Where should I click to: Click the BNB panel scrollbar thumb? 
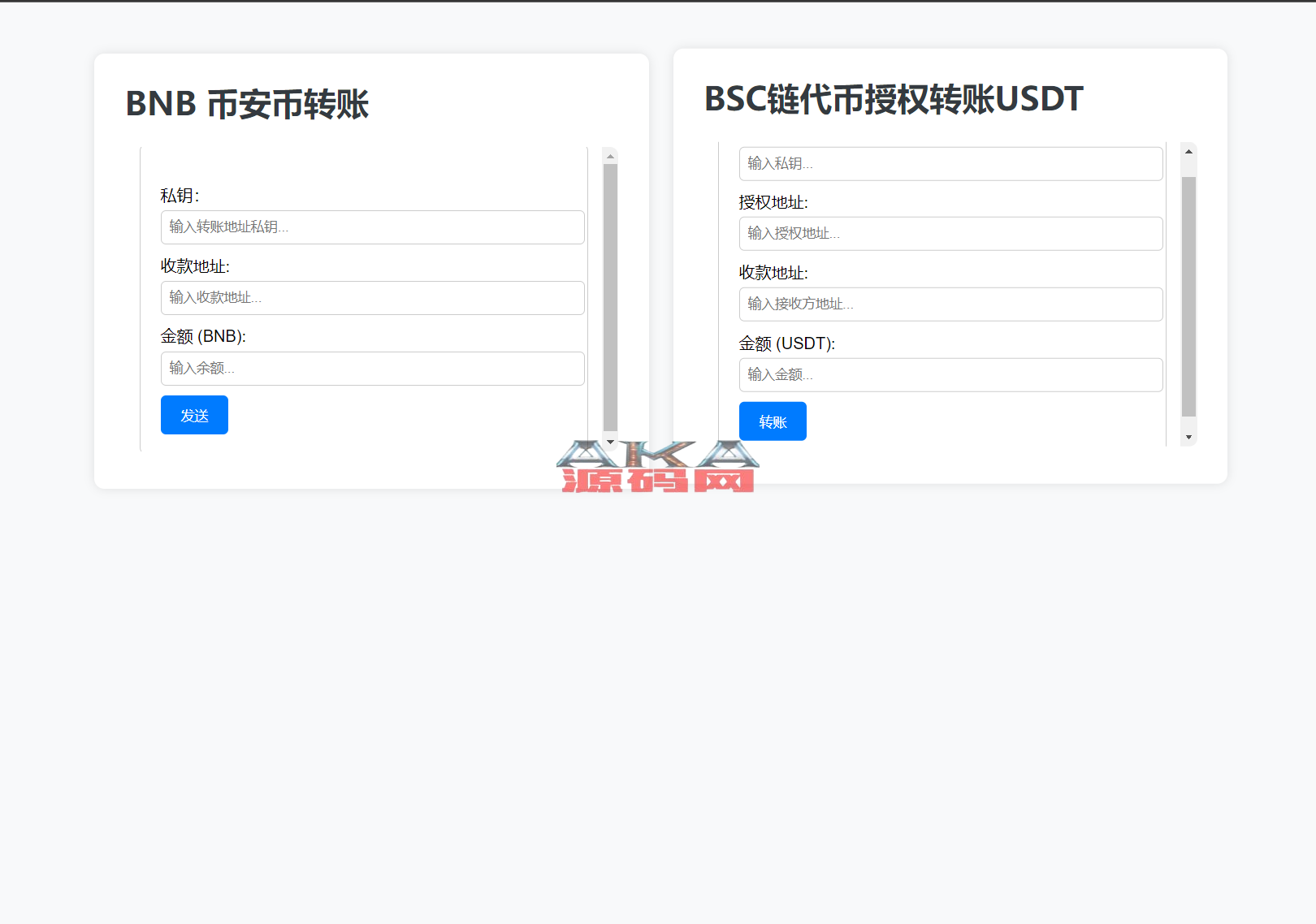pos(610,296)
